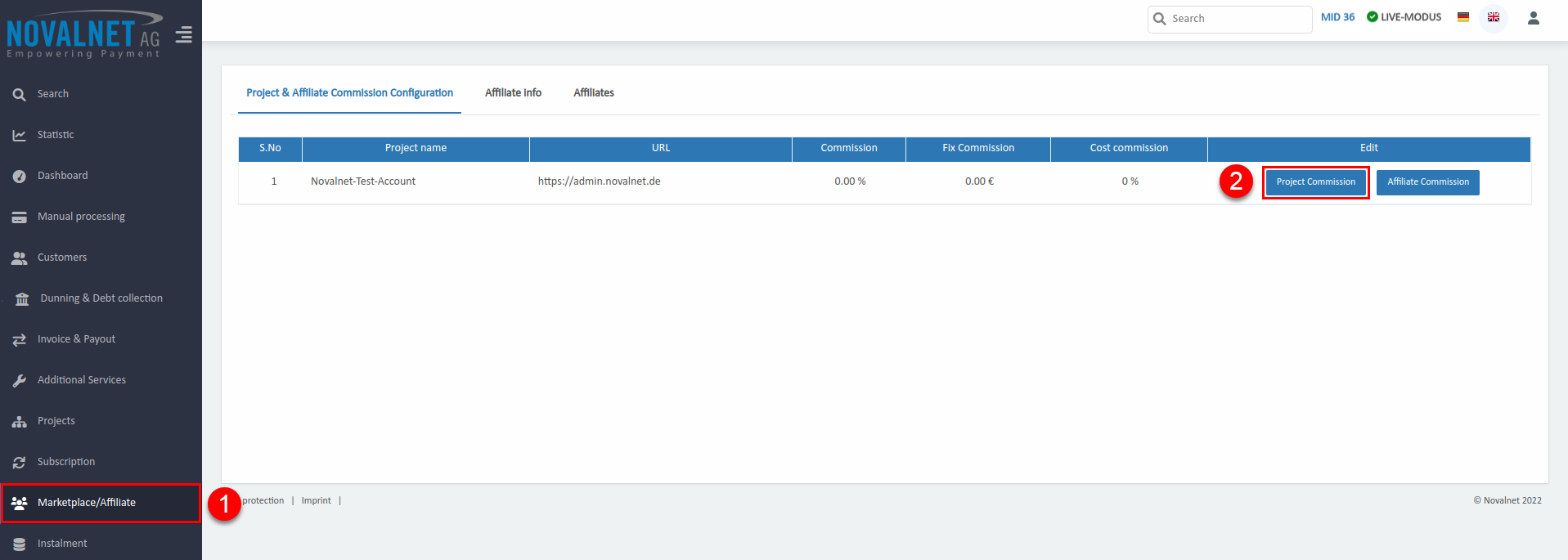The width and height of the screenshot is (1568, 560).
Task: Click the German flag language icon
Action: point(1463,17)
